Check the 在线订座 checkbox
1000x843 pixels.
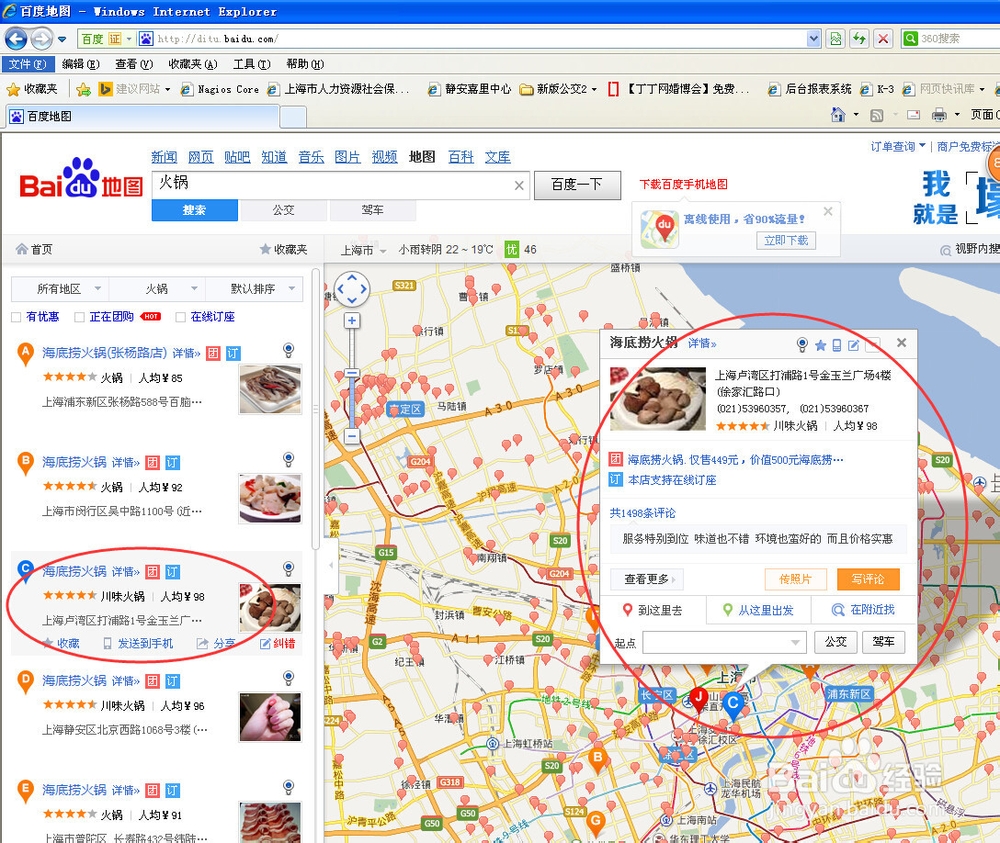point(180,318)
